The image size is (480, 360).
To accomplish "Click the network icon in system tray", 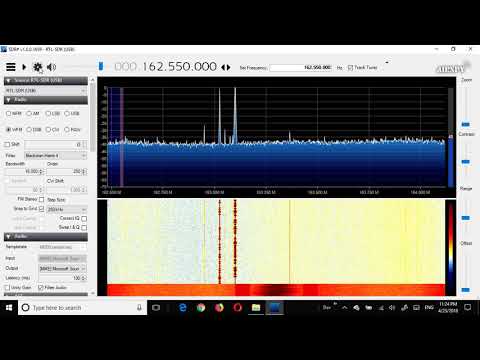I will coord(381,308).
